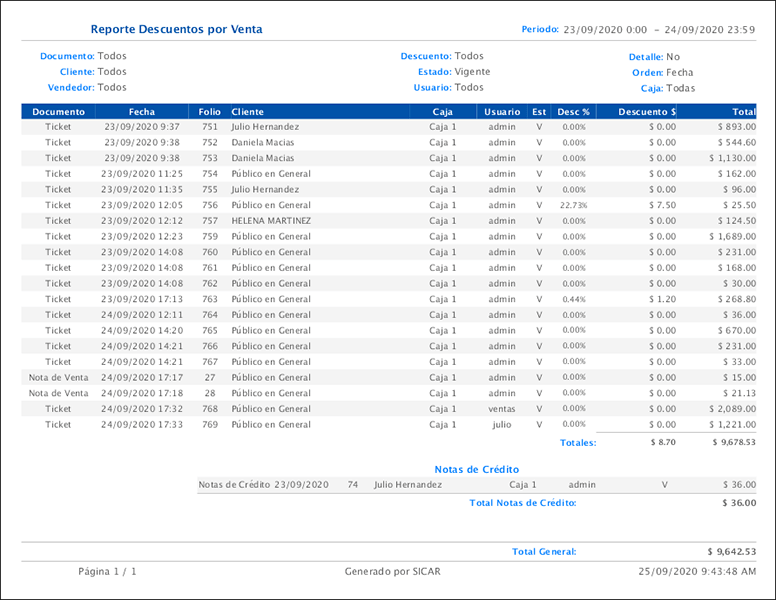Click the $ 8.70 discount total
The image size is (776, 600).
(663, 442)
